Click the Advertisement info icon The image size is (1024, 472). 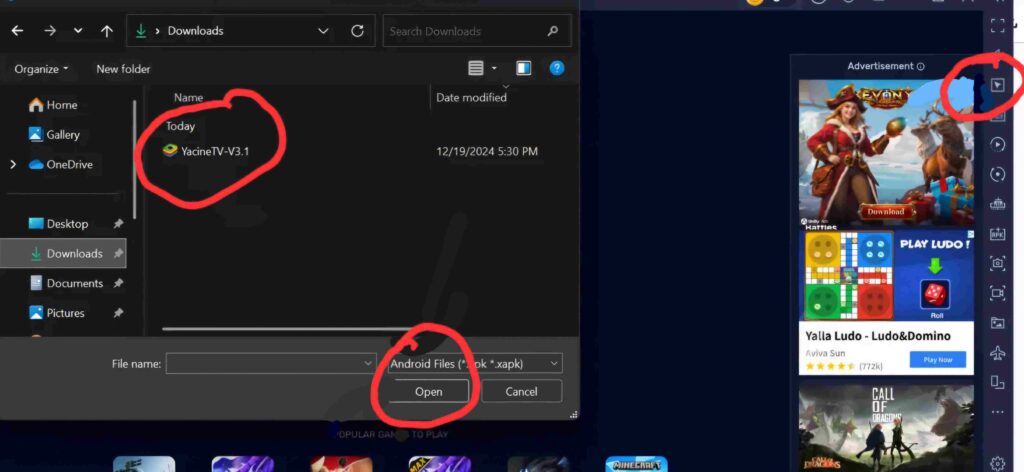pos(921,67)
